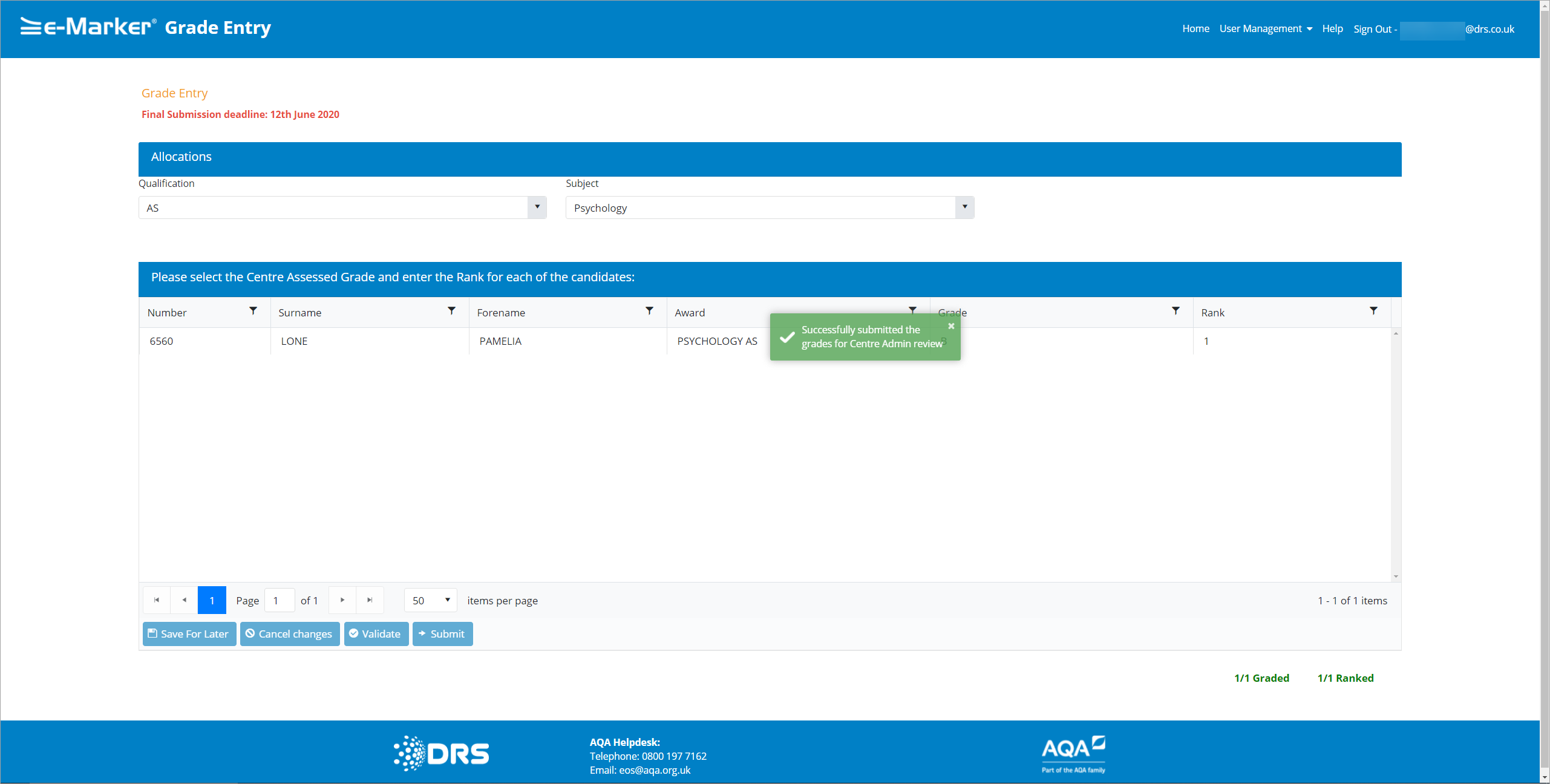Go to last page arrow
The image size is (1550, 784).
coord(370,600)
